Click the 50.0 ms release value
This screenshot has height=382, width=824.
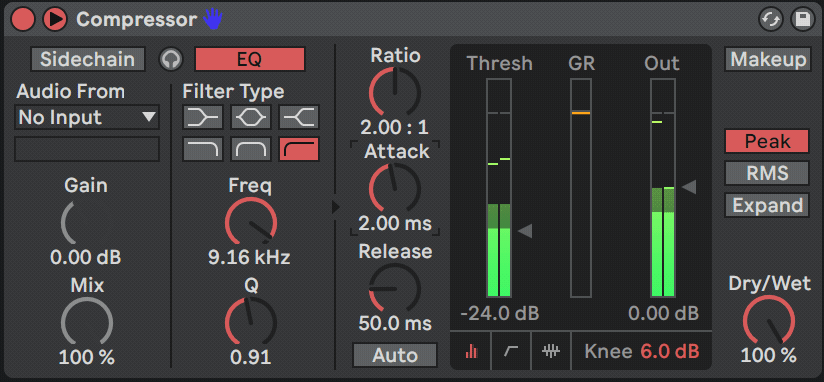click(395, 323)
